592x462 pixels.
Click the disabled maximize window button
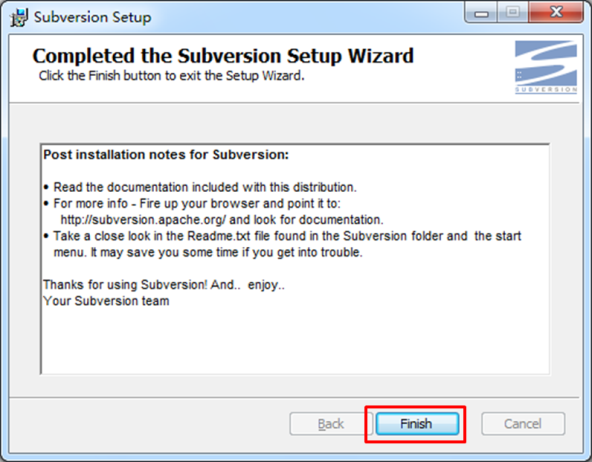click(513, 13)
